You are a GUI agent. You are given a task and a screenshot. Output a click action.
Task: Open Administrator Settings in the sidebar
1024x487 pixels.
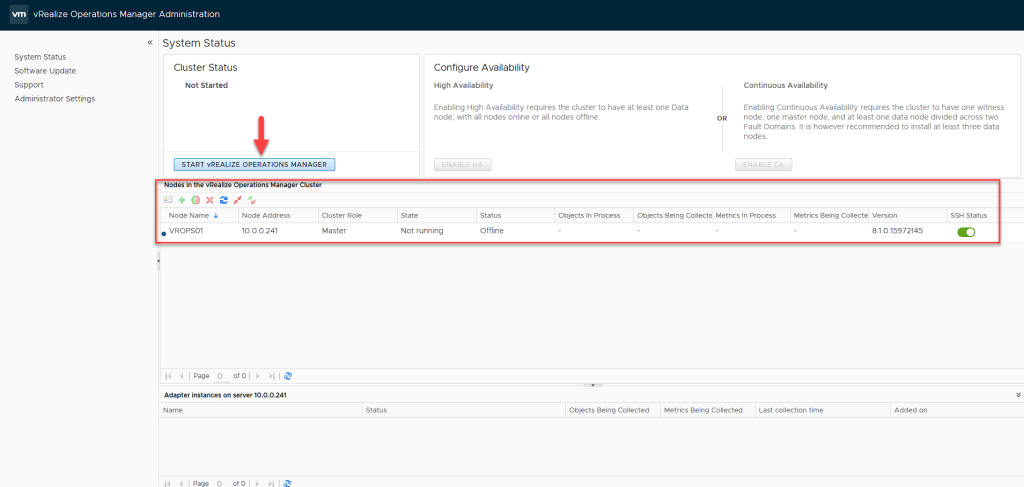[55, 99]
